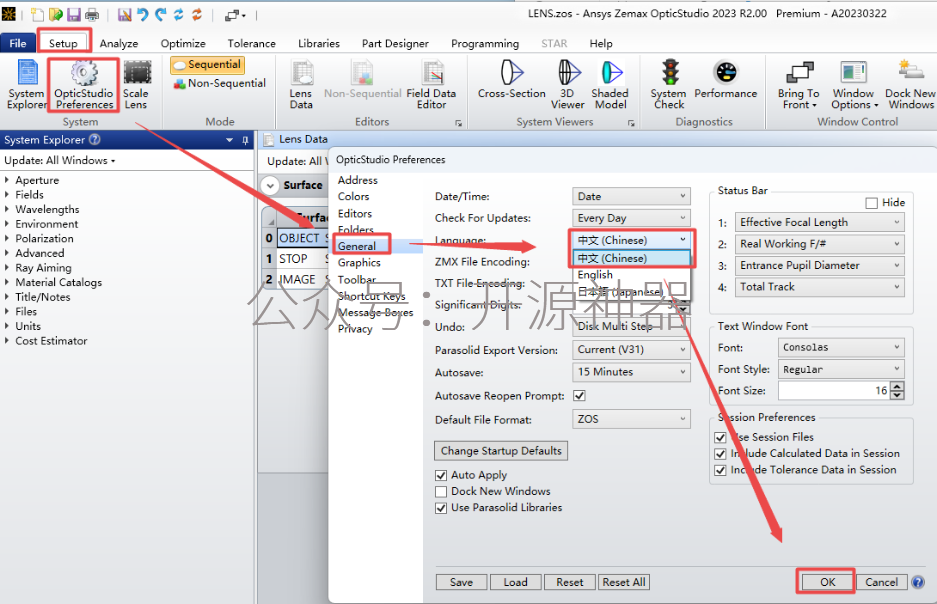Run the System Check traffic light
This screenshot has width=937, height=604.
coord(669,84)
